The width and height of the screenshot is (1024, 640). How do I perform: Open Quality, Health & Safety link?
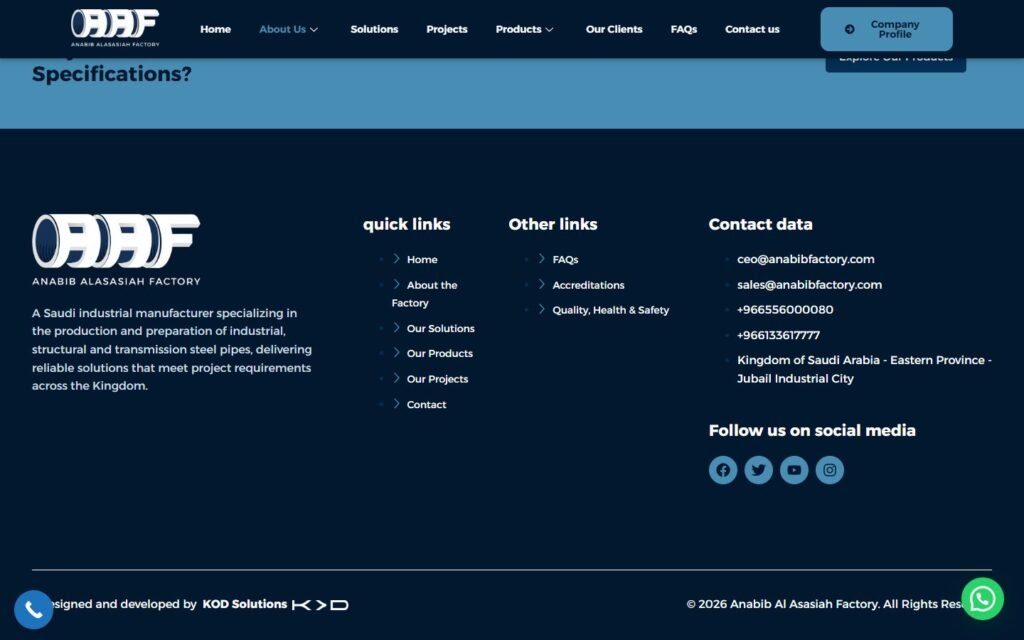pyautogui.click(x=611, y=310)
